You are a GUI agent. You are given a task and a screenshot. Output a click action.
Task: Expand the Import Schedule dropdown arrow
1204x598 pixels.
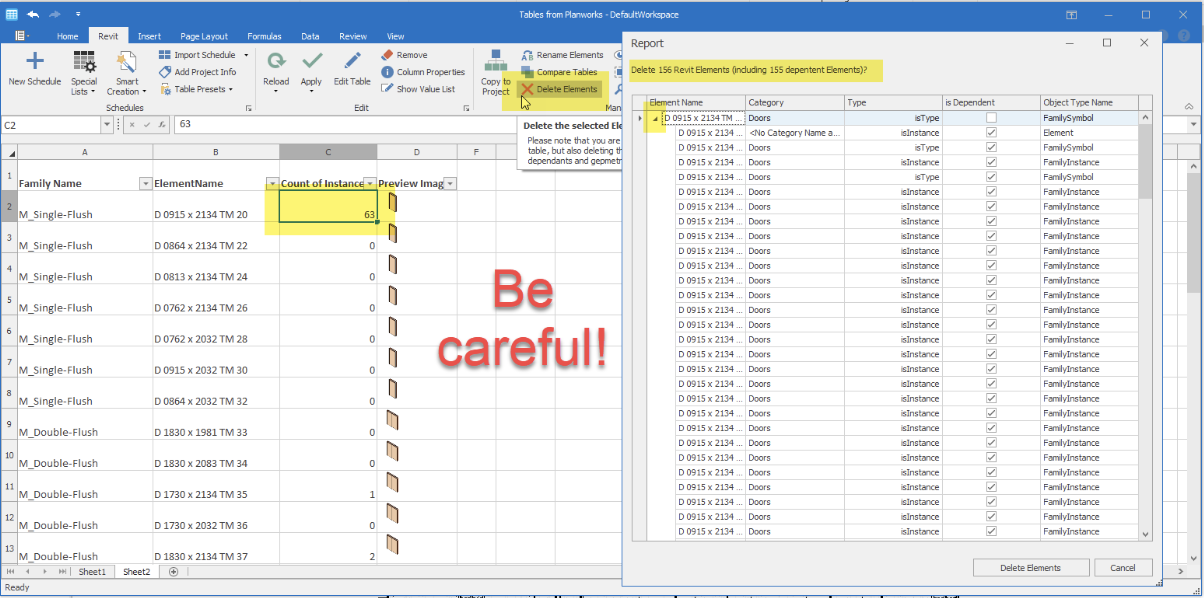245,56
